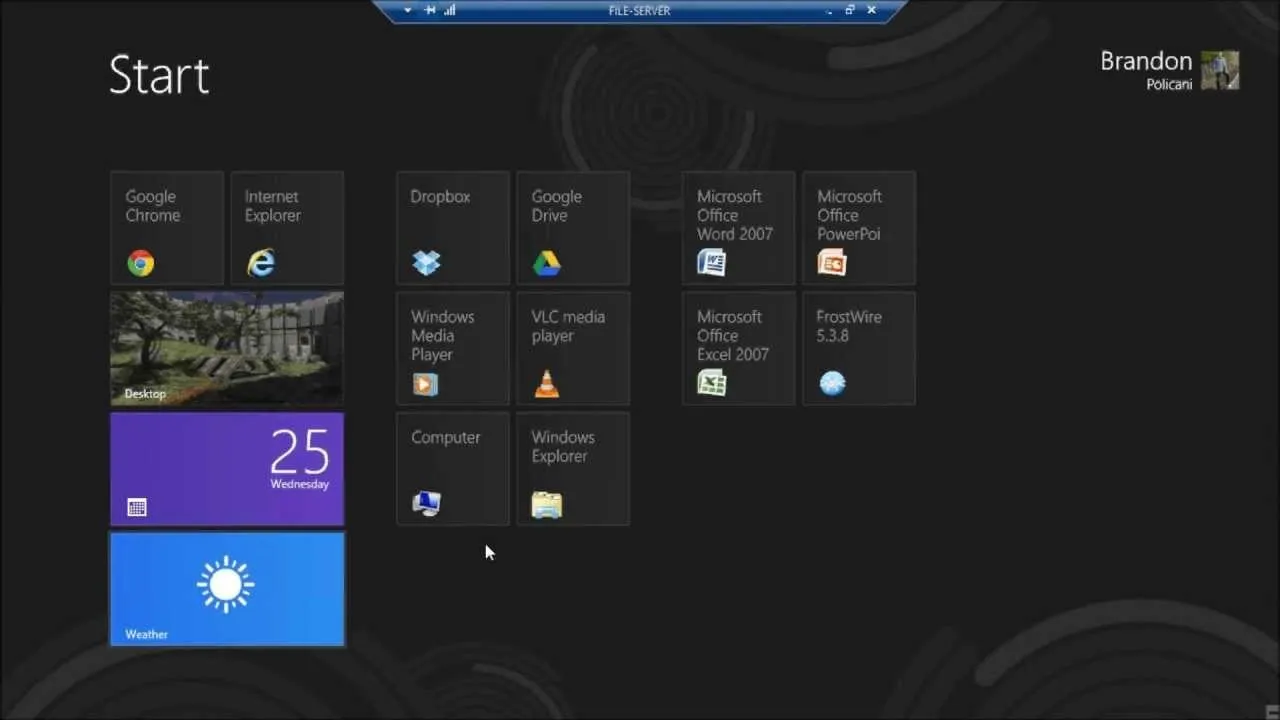
Task: Start VLC media player from its tile
Action: point(573,348)
